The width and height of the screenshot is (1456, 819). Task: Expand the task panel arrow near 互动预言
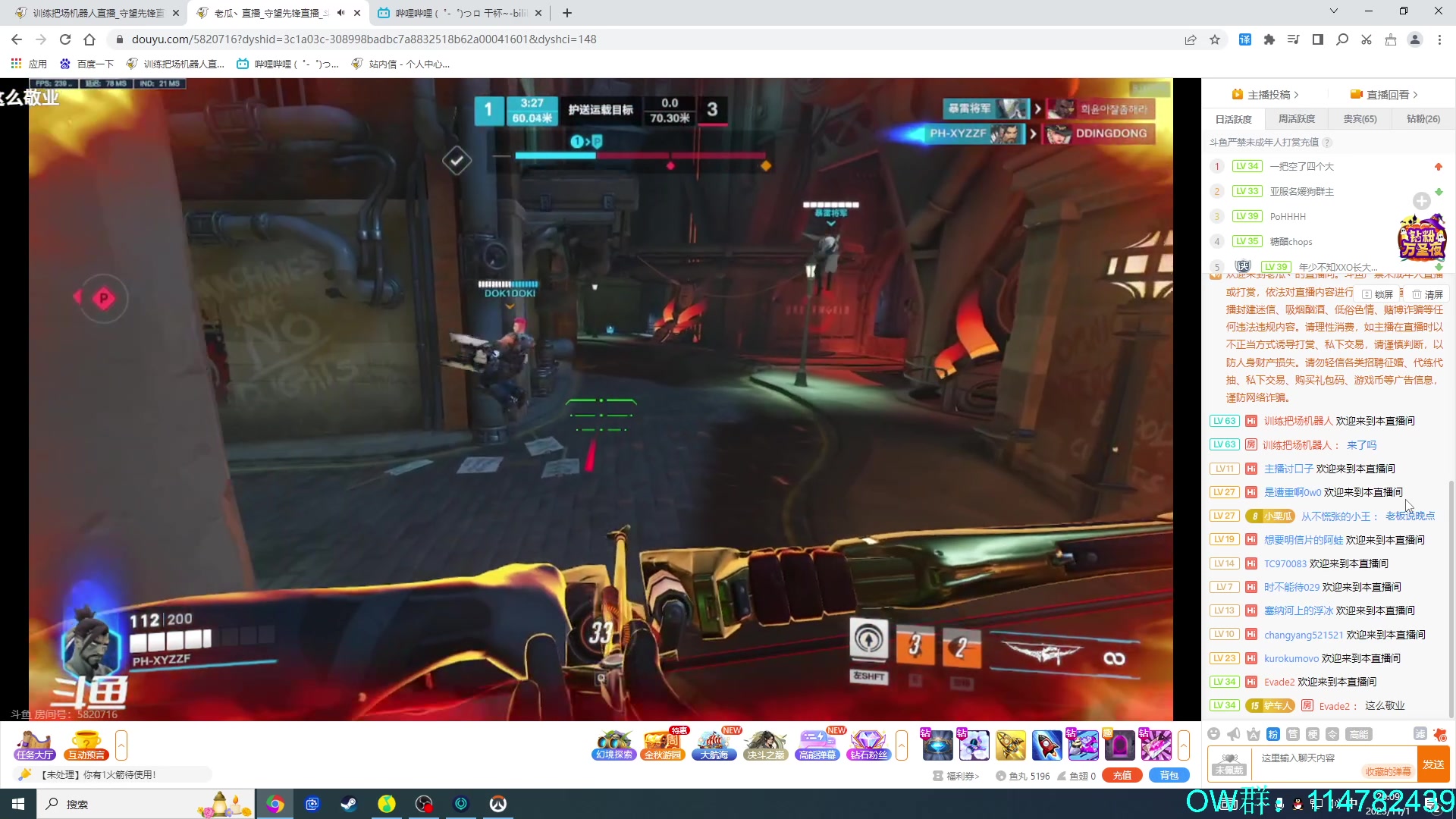click(x=121, y=745)
